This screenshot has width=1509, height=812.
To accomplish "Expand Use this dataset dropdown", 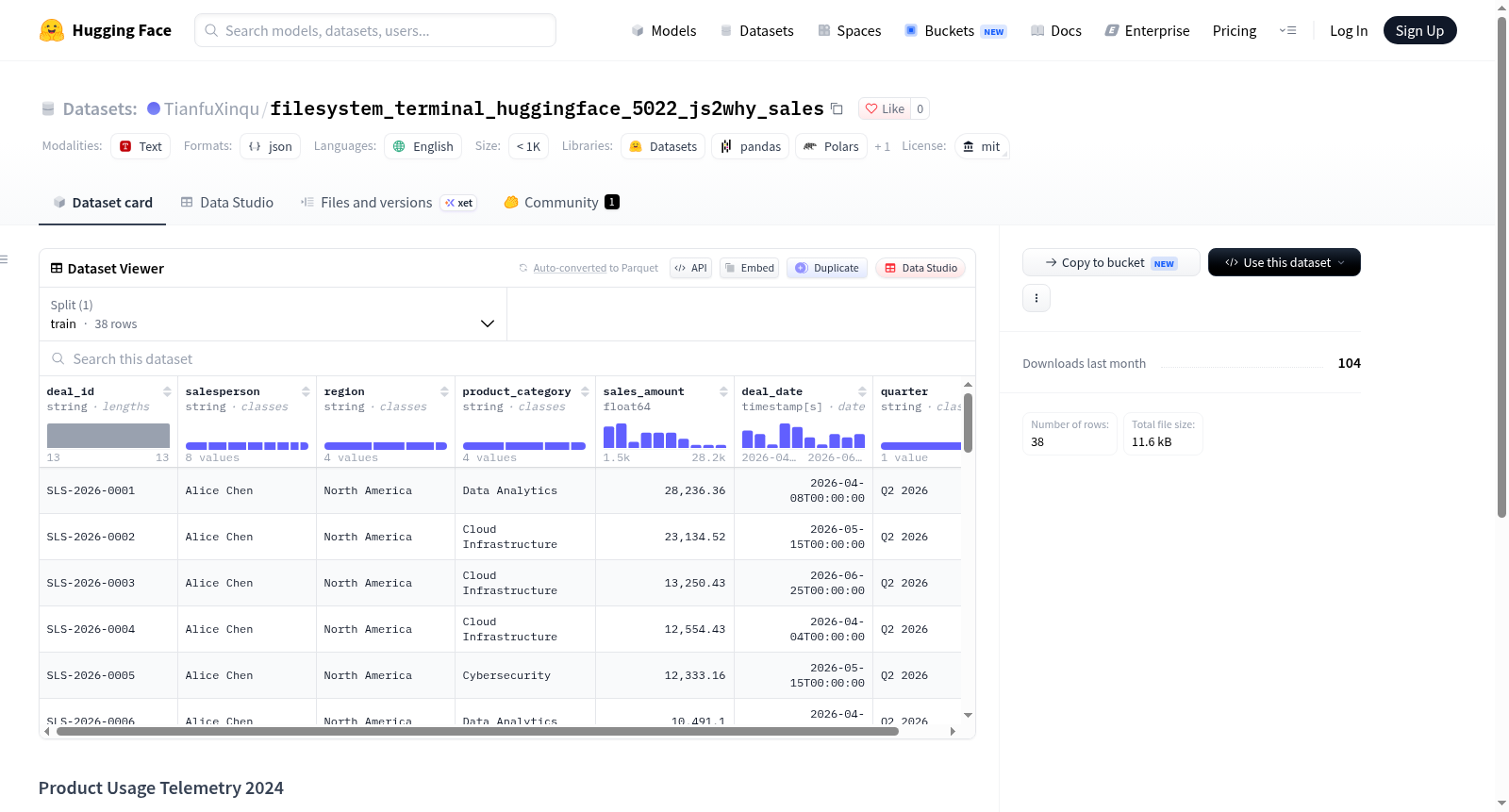I will click(1285, 262).
